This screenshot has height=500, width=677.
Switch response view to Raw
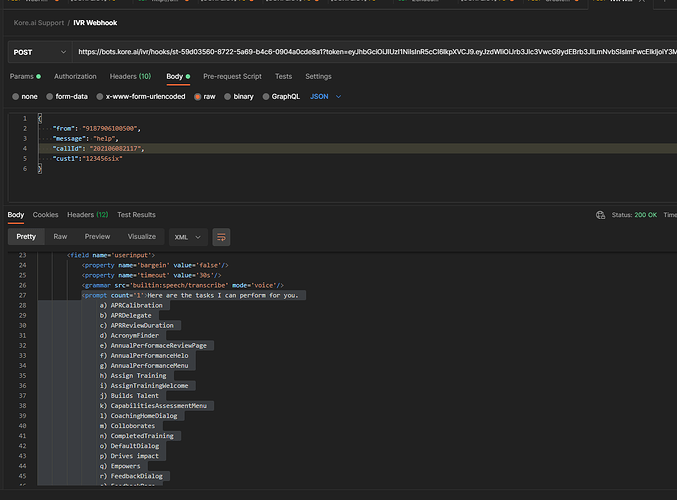60,237
